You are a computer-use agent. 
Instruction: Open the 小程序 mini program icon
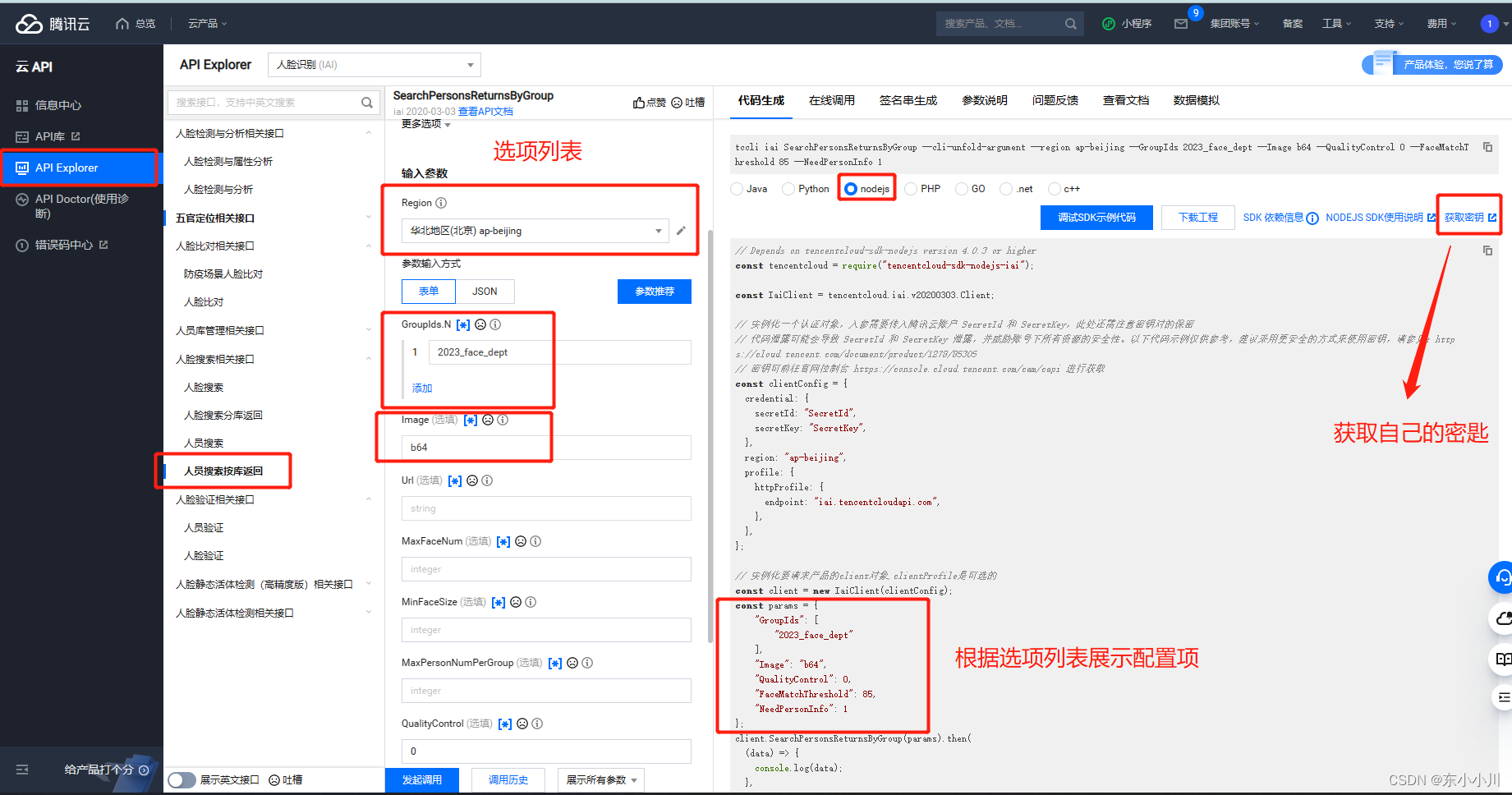click(1109, 24)
